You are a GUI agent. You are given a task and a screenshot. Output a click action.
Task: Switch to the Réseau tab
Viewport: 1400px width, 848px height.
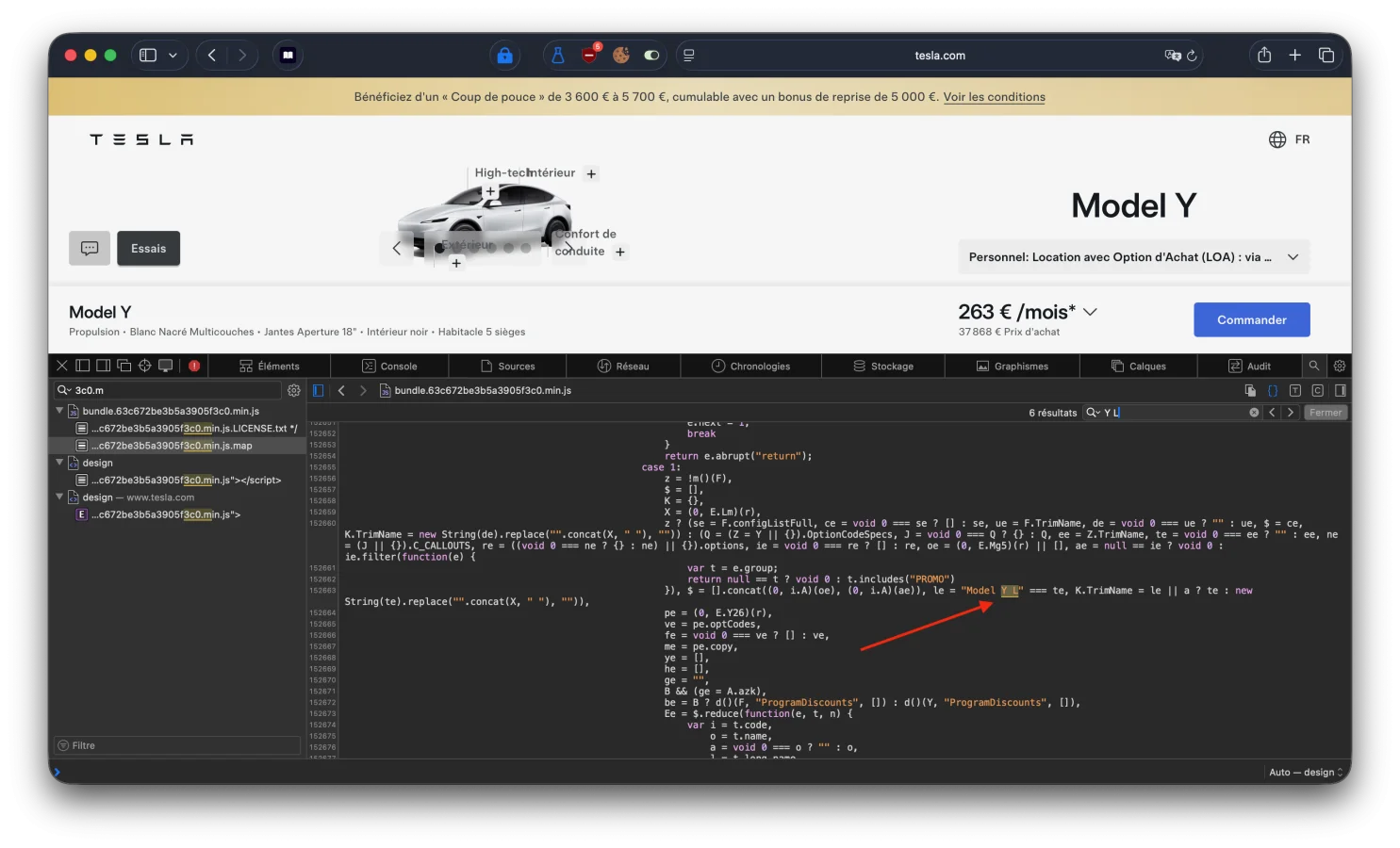pyautogui.click(x=623, y=367)
